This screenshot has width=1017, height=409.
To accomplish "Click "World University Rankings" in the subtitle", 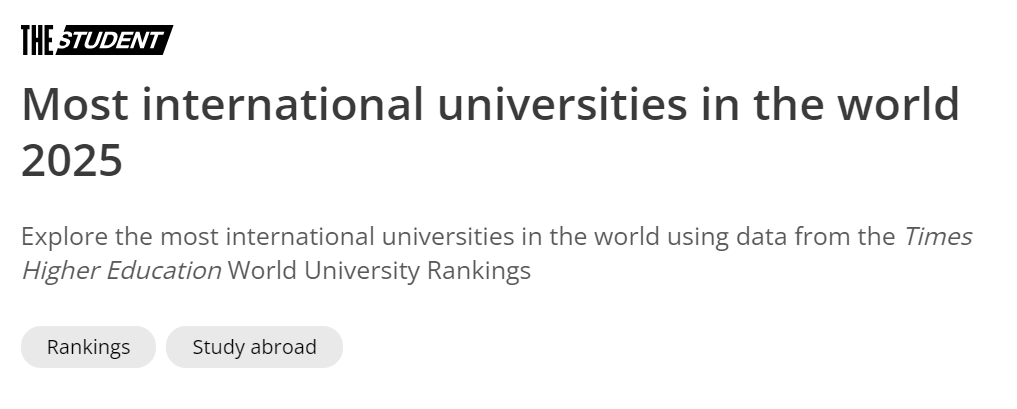I will coord(379,270).
